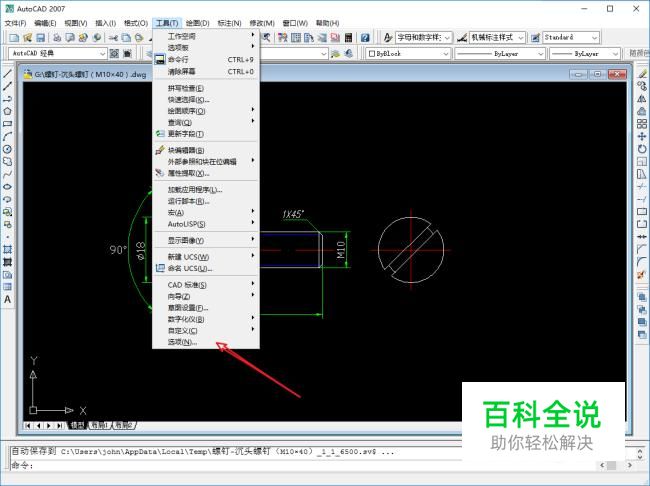Screen dimensions: 650x486
Task: Select the Circle draw tool
Action: (x=7, y=149)
